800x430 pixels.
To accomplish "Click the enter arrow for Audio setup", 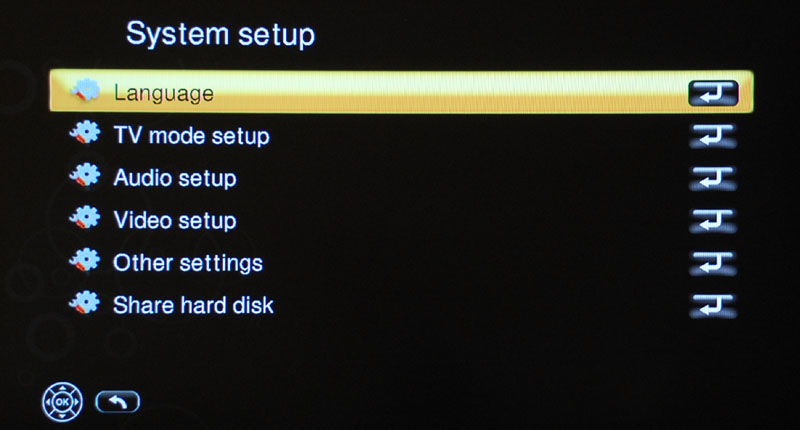I will [x=713, y=179].
